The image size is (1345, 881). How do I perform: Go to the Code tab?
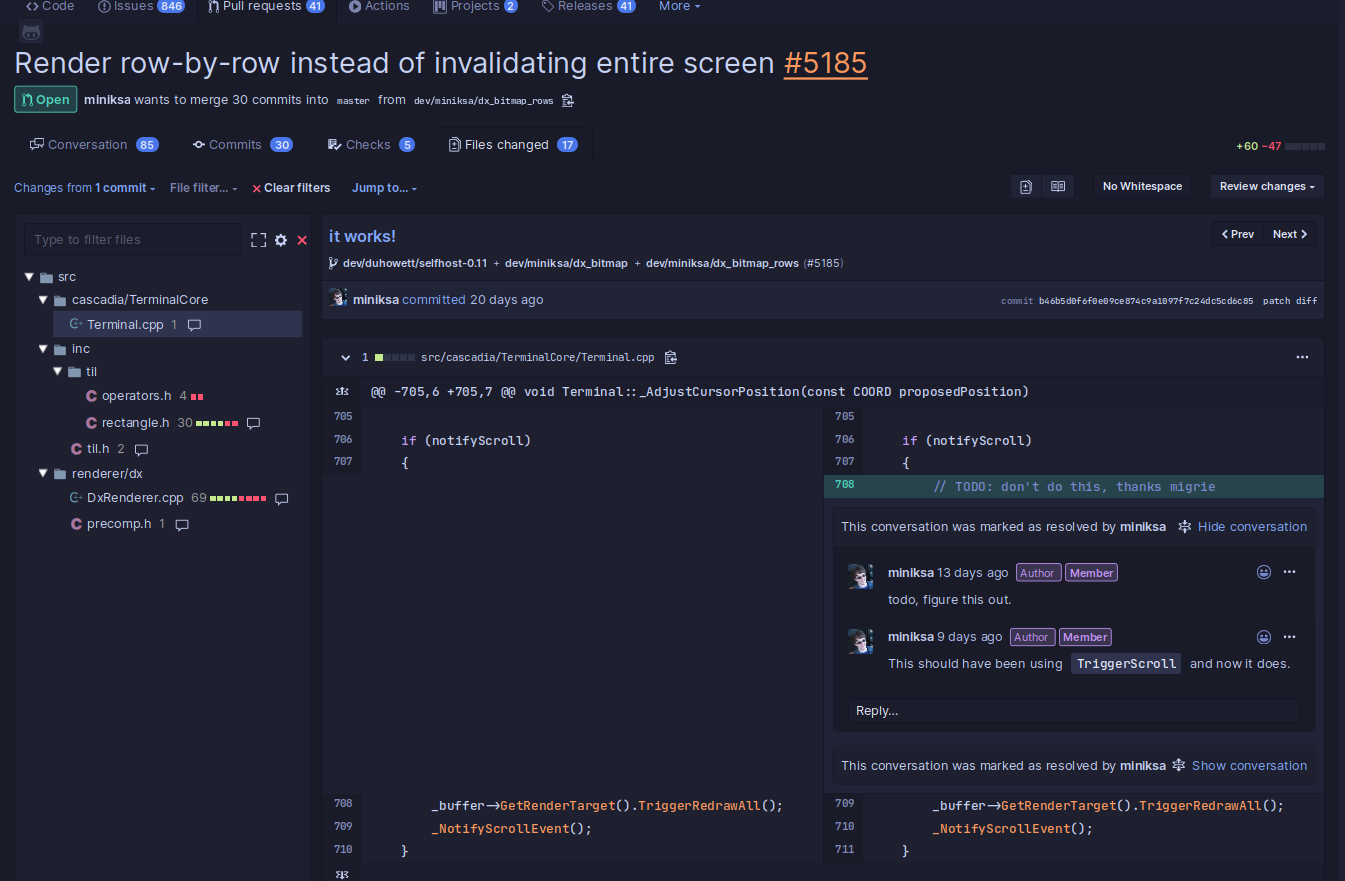coord(50,6)
